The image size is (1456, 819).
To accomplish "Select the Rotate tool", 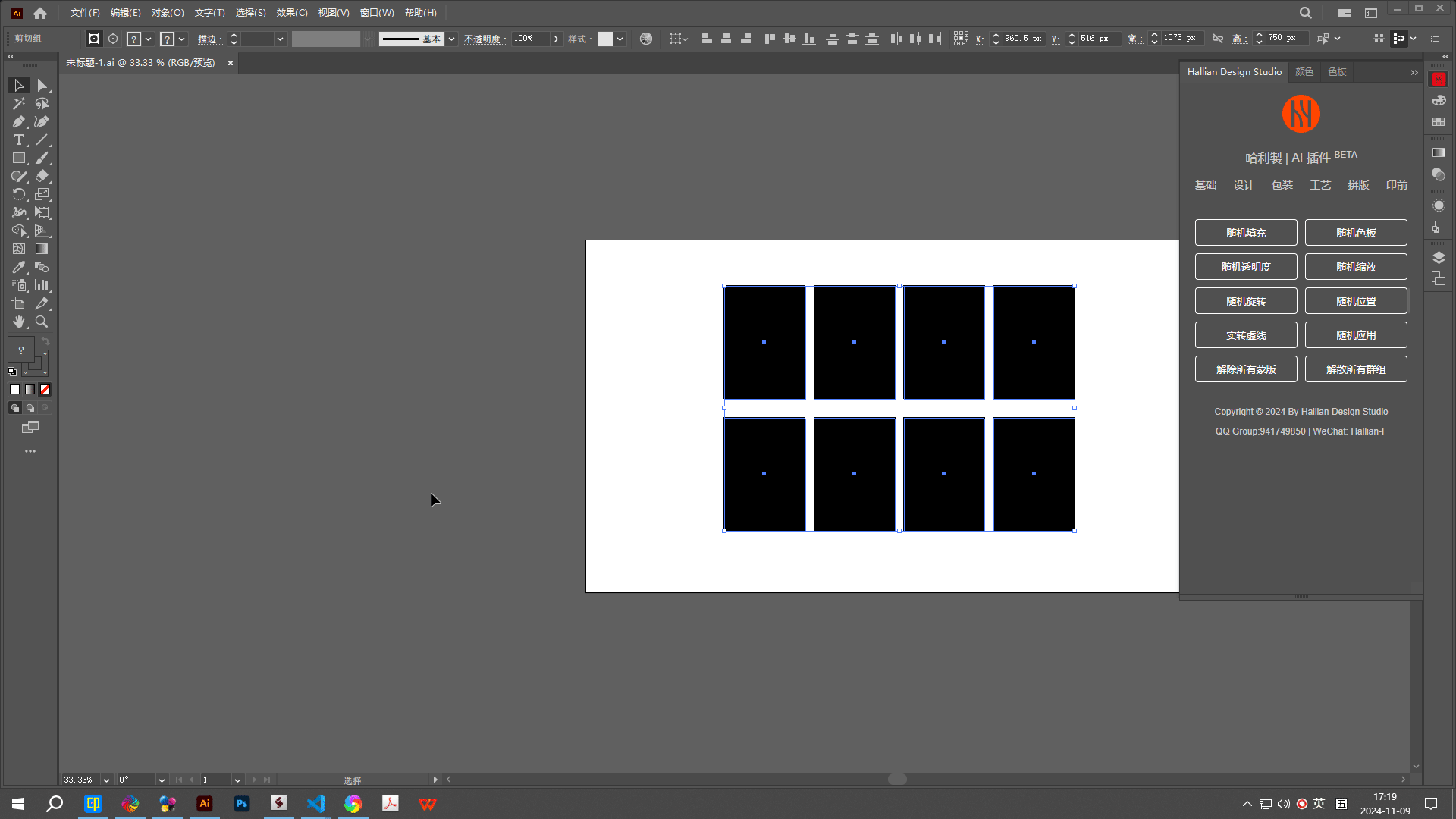I will click(x=19, y=194).
